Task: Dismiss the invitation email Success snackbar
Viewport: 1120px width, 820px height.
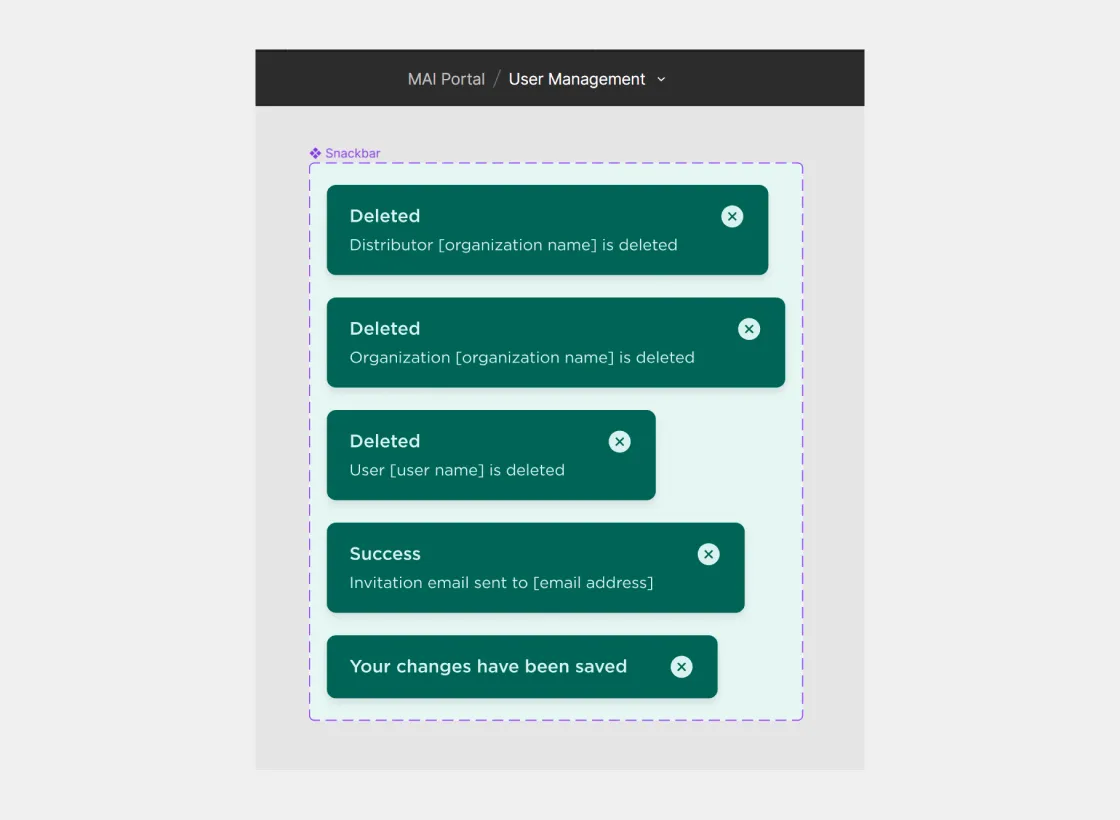Action: [x=708, y=554]
